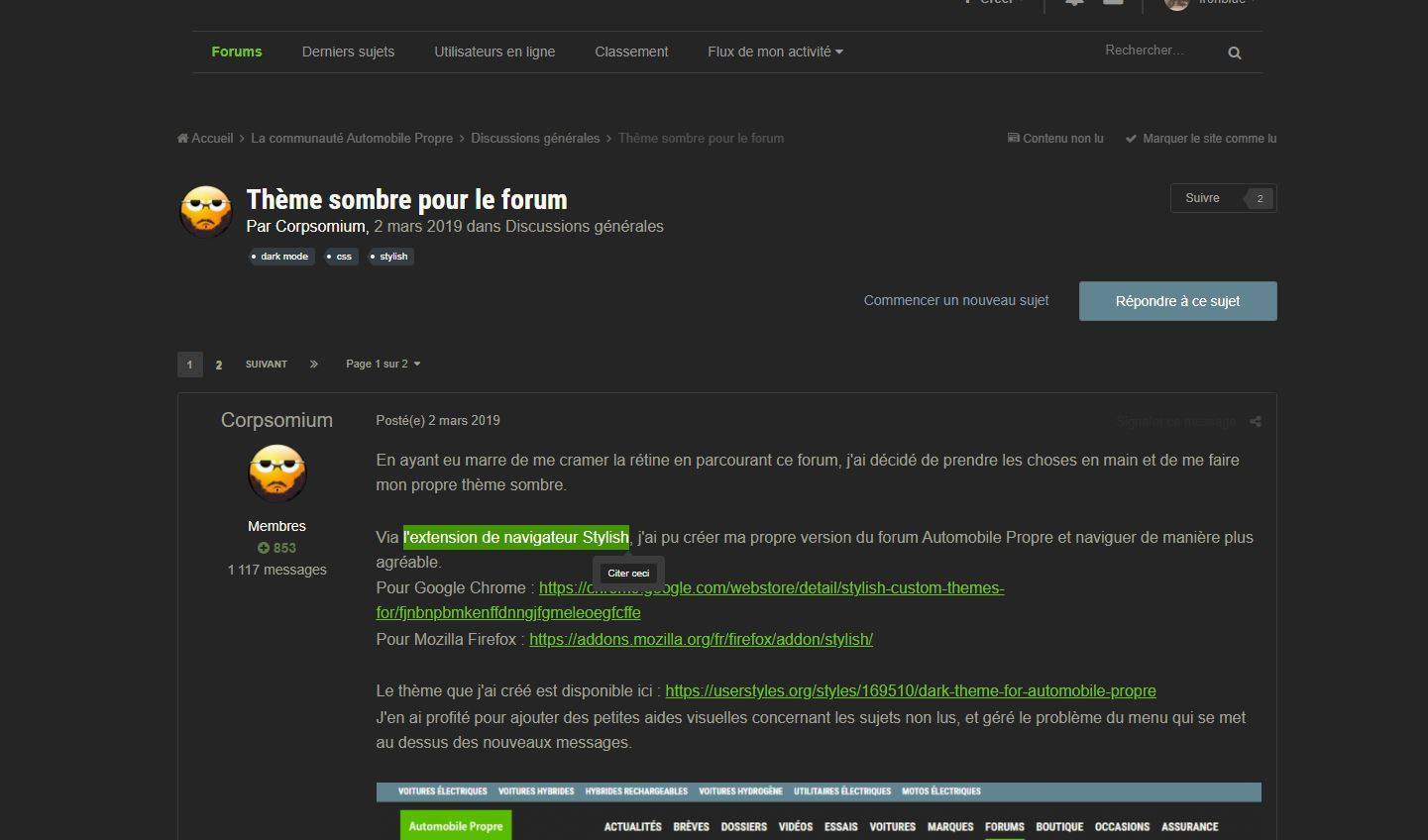Go to Derniers sujets

[x=348, y=52]
